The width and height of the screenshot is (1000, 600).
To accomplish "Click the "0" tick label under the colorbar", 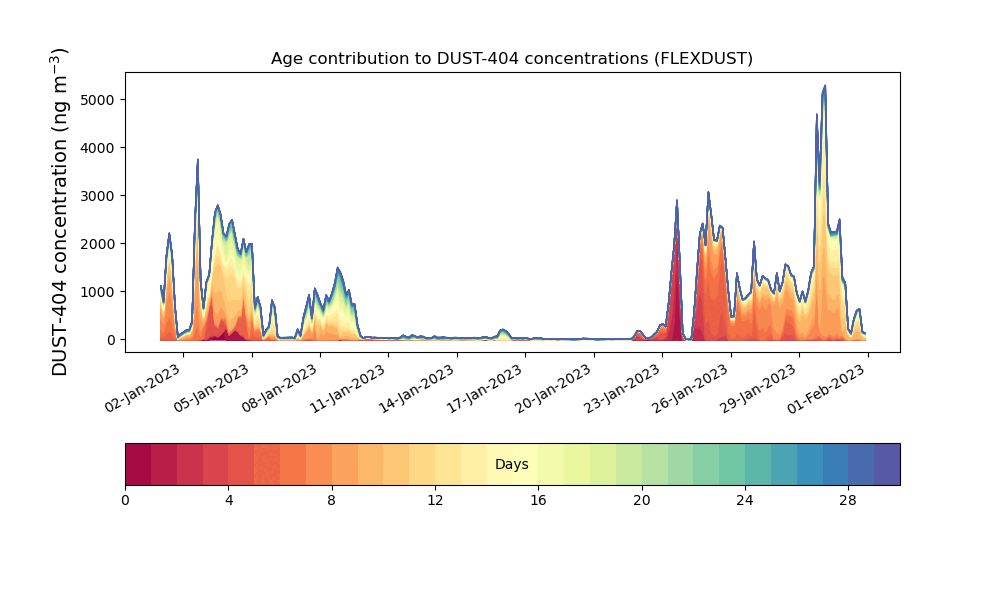I will point(126,501).
